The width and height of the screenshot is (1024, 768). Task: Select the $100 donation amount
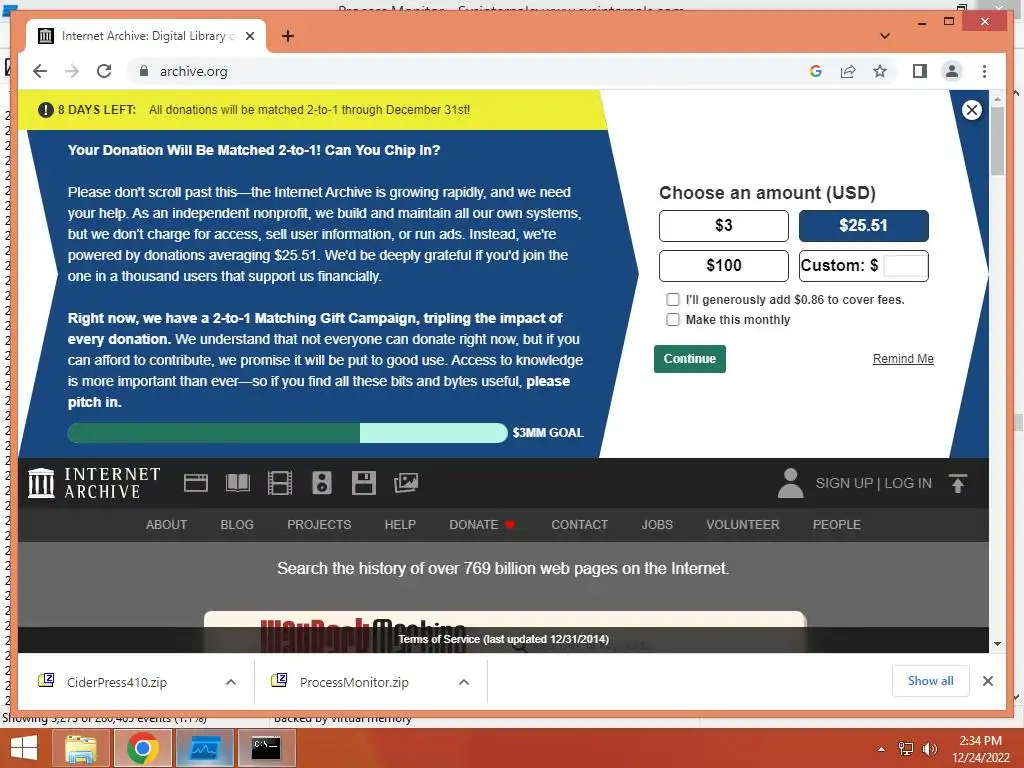[724, 266]
